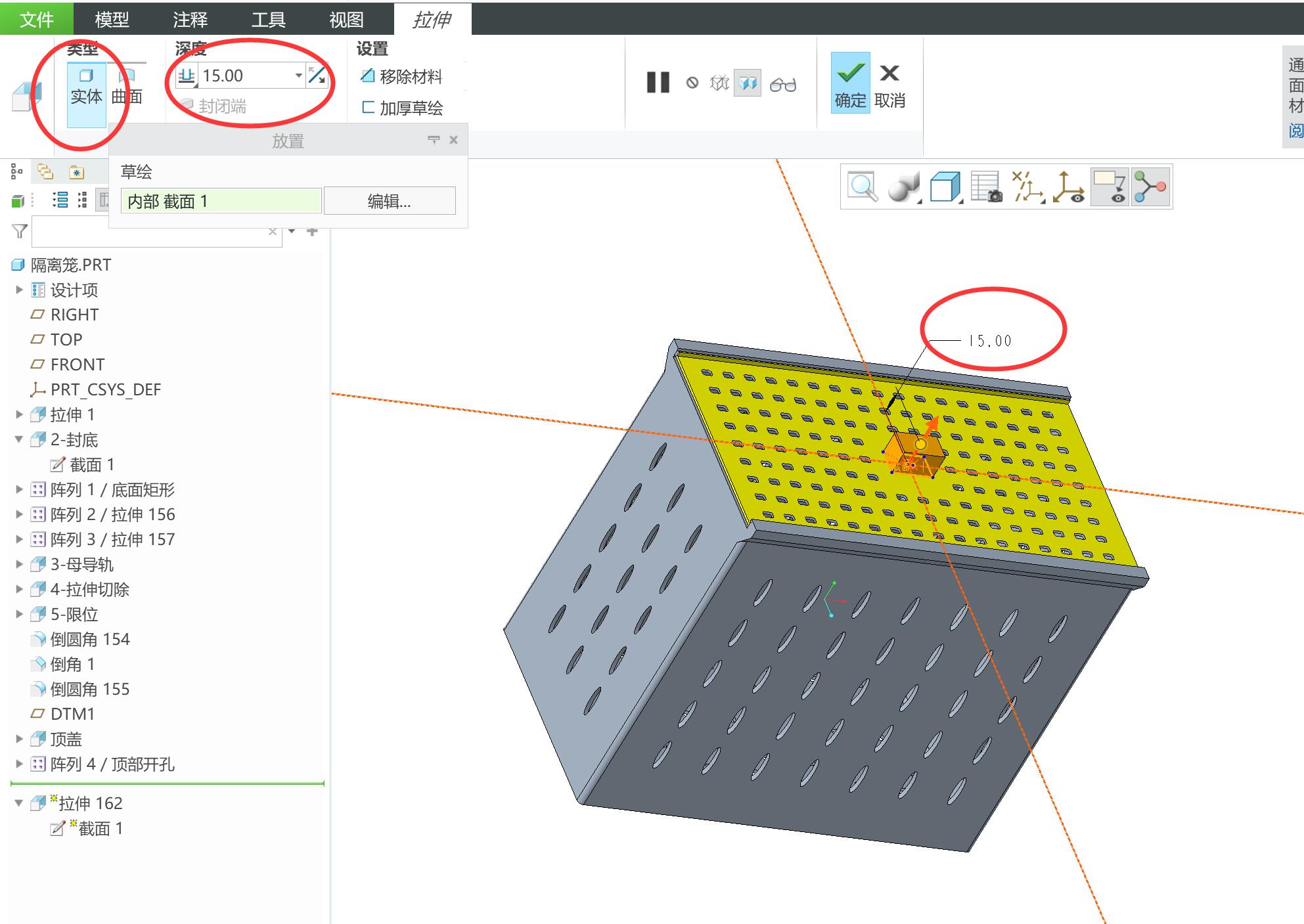This screenshot has height=924, width=1304.
Task: Open the saved orientations cube icon
Action: (945, 187)
